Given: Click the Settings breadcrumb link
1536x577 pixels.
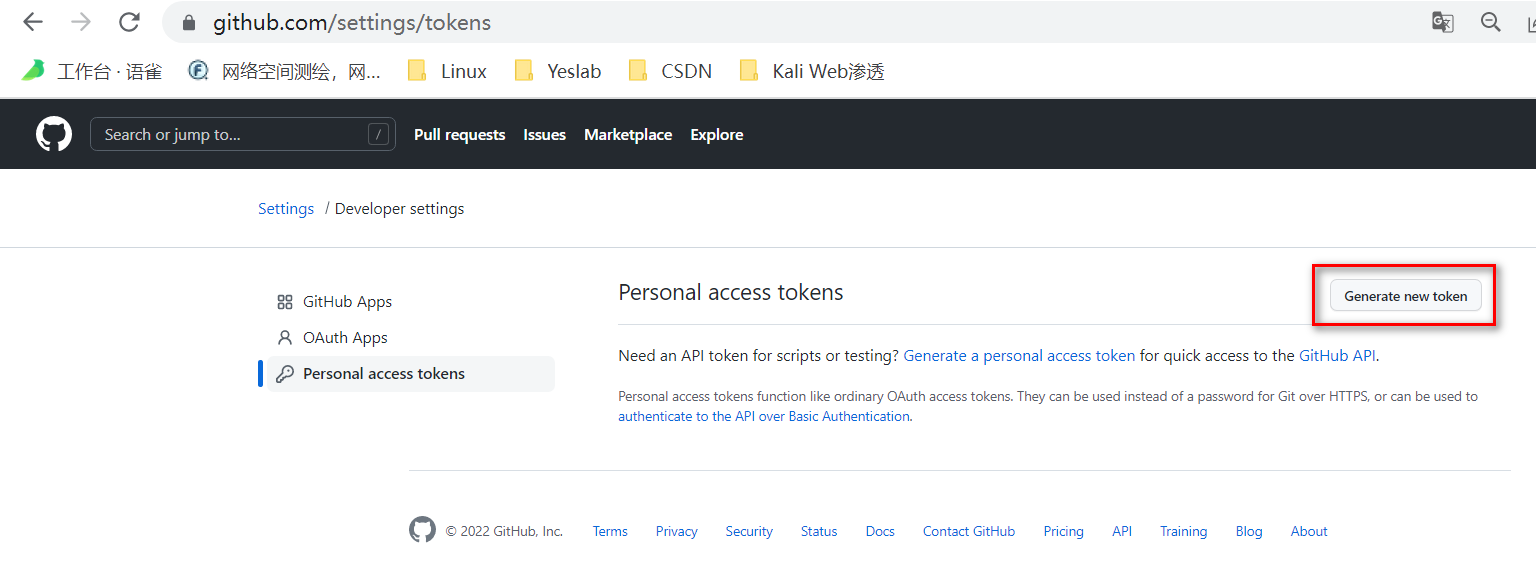Looking at the screenshot, I should [286, 209].
